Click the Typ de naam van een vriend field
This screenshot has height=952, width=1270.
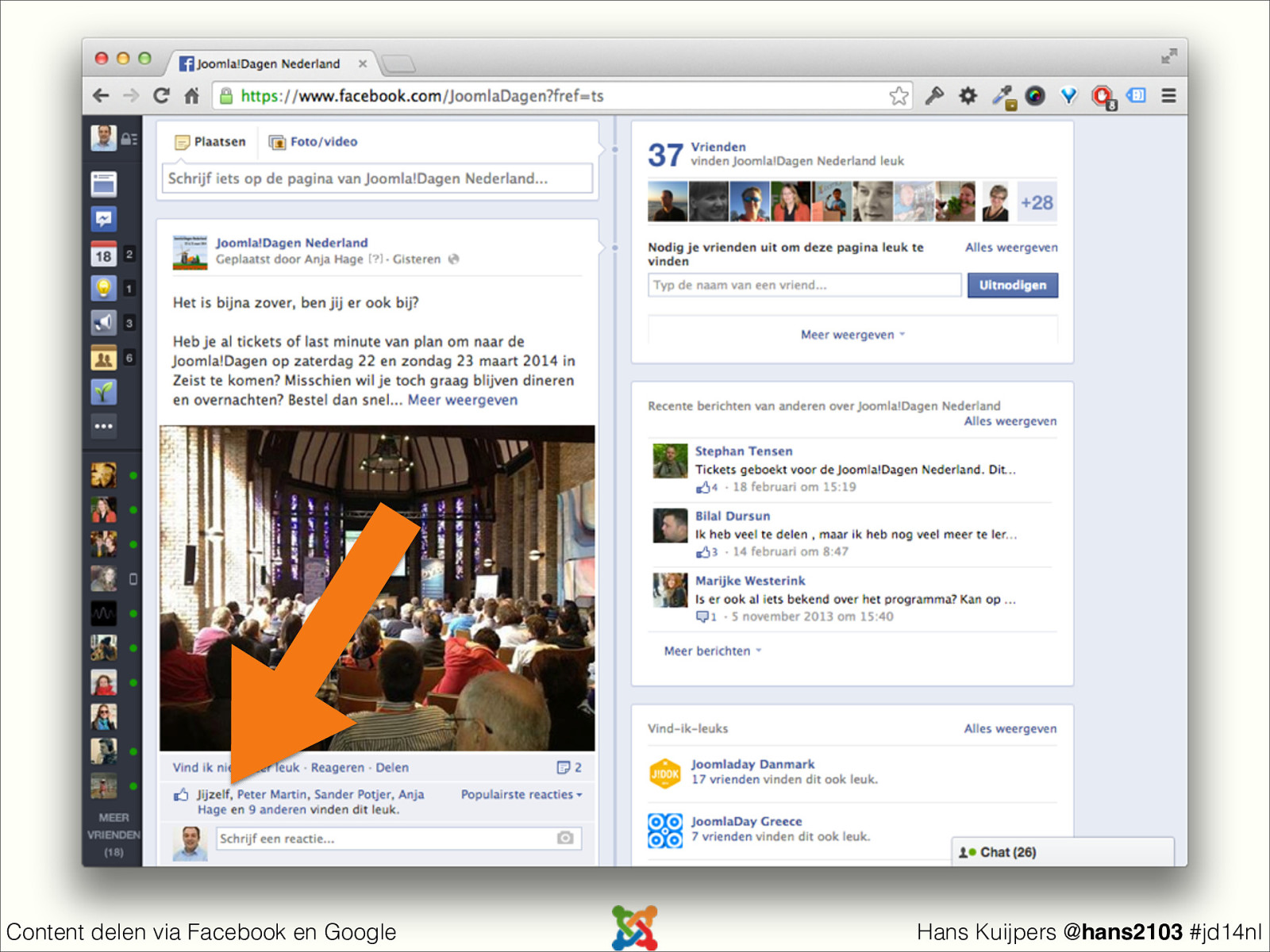(805, 285)
